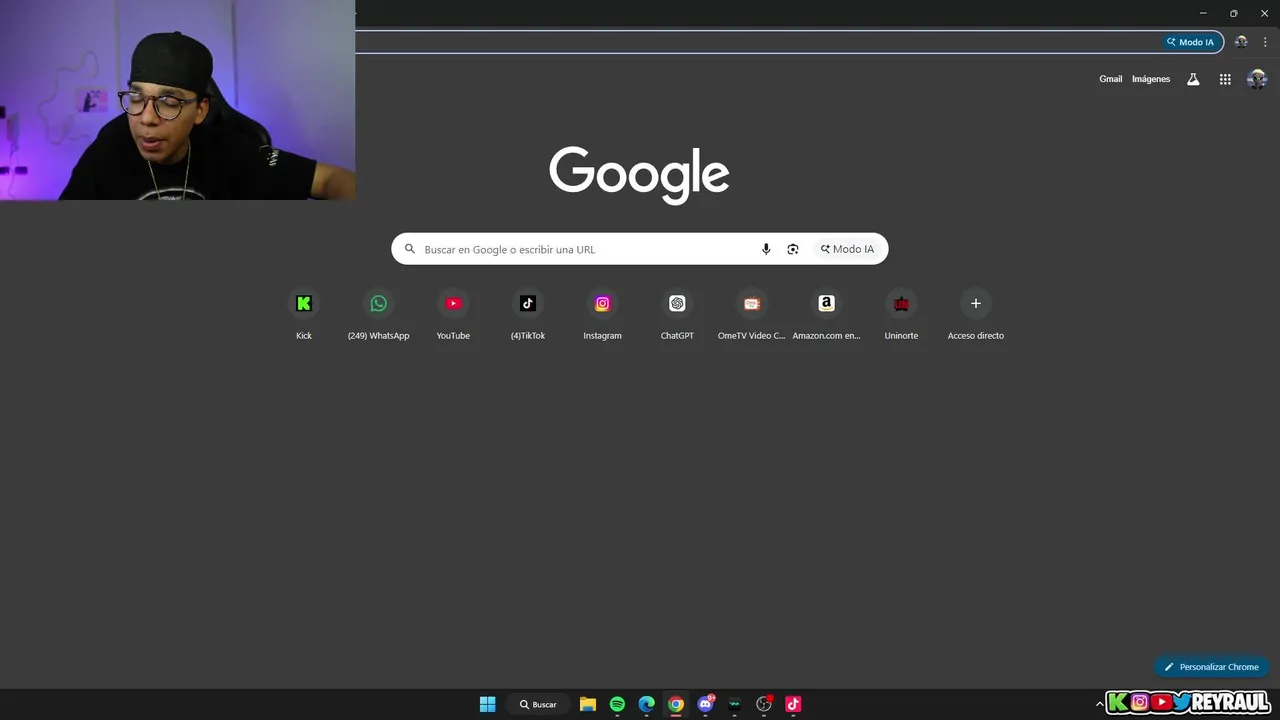Open Discord from the taskbar

click(705, 704)
